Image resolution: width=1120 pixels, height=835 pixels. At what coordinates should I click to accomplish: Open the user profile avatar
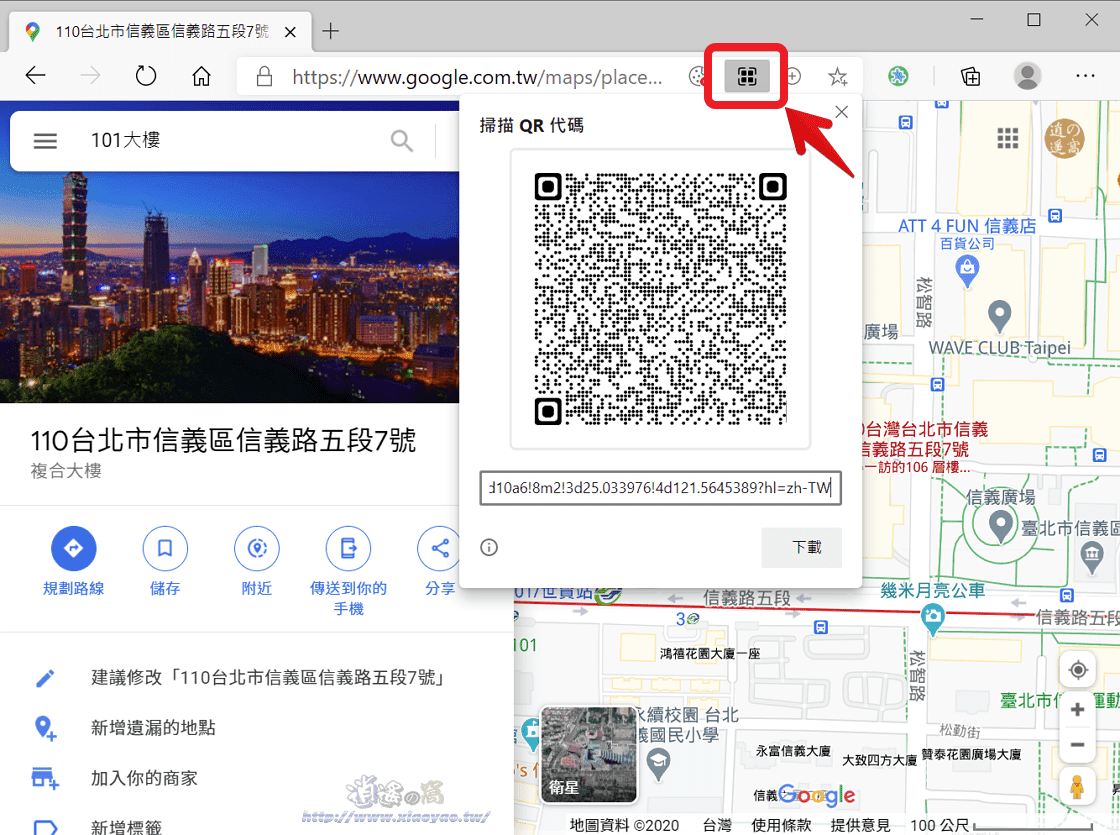(1027, 76)
